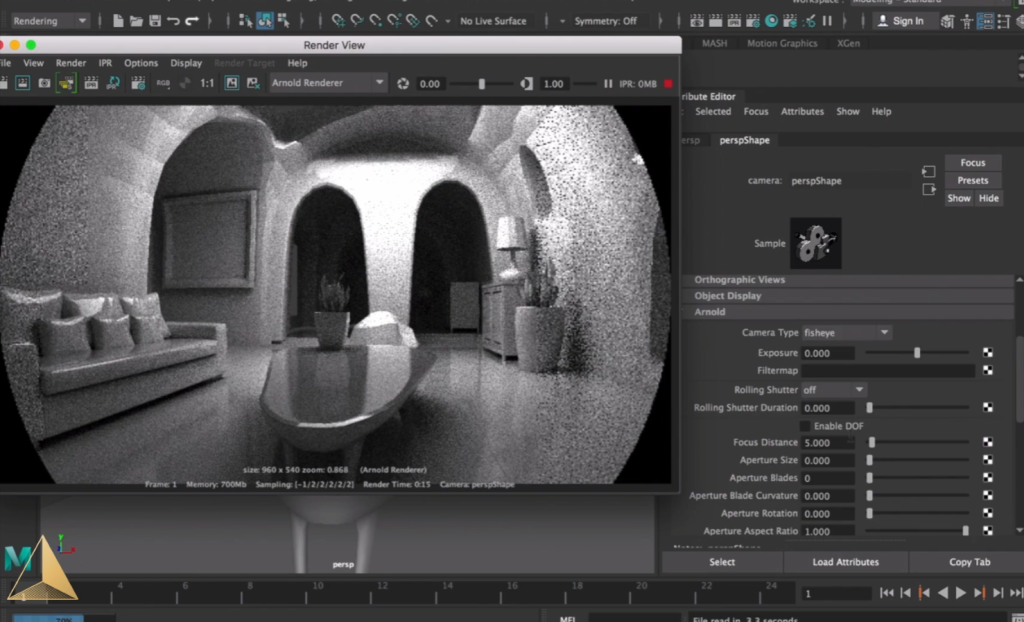
Task: Enable the DOF checkbox
Action: tap(806, 426)
